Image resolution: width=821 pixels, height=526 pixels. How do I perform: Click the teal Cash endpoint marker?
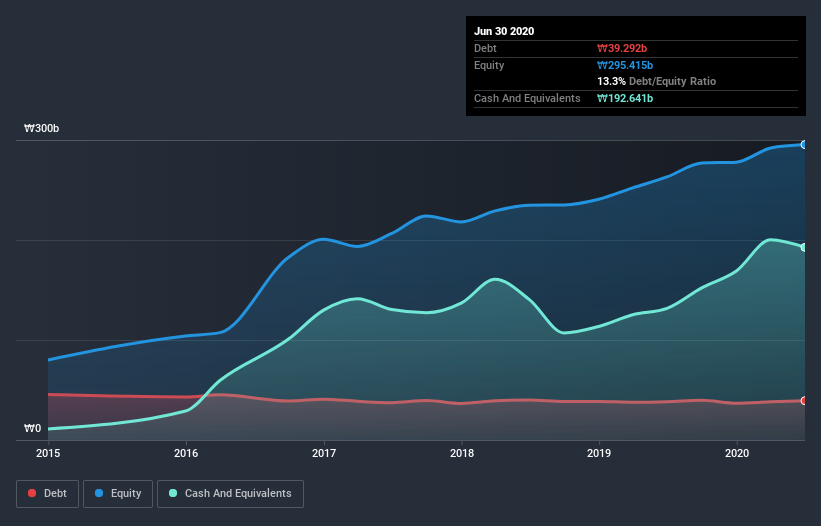(804, 248)
